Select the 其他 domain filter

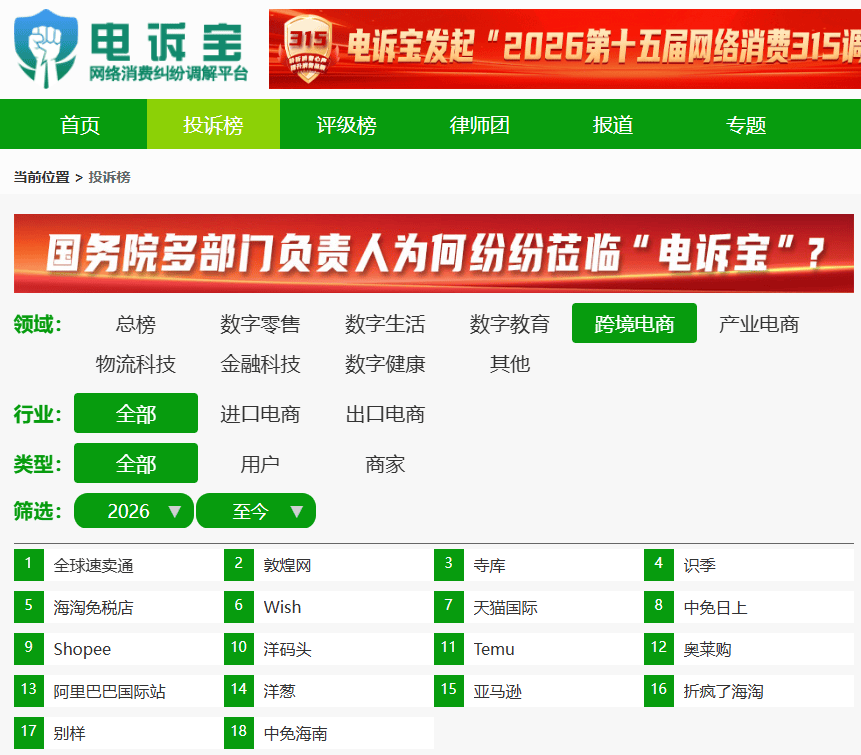[510, 363]
